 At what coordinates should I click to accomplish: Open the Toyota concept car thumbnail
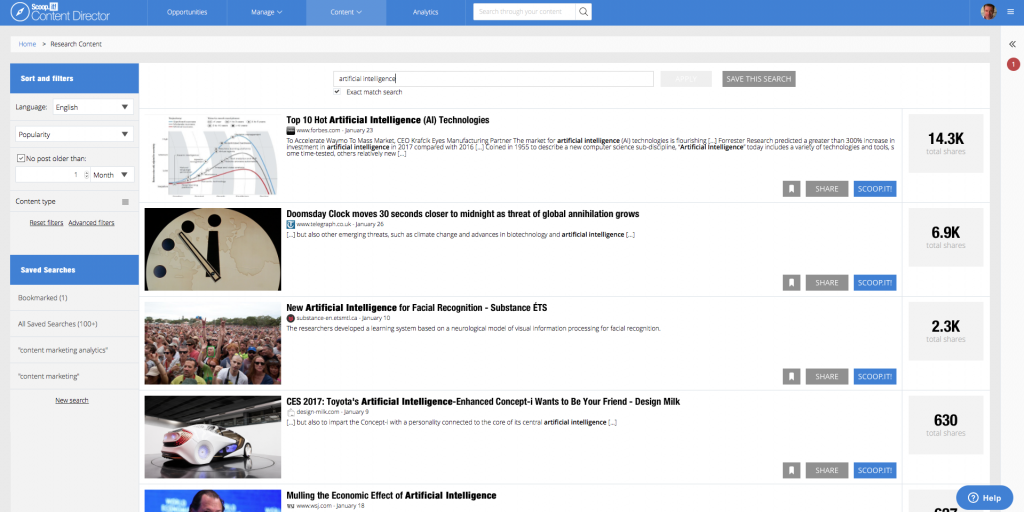coord(213,437)
